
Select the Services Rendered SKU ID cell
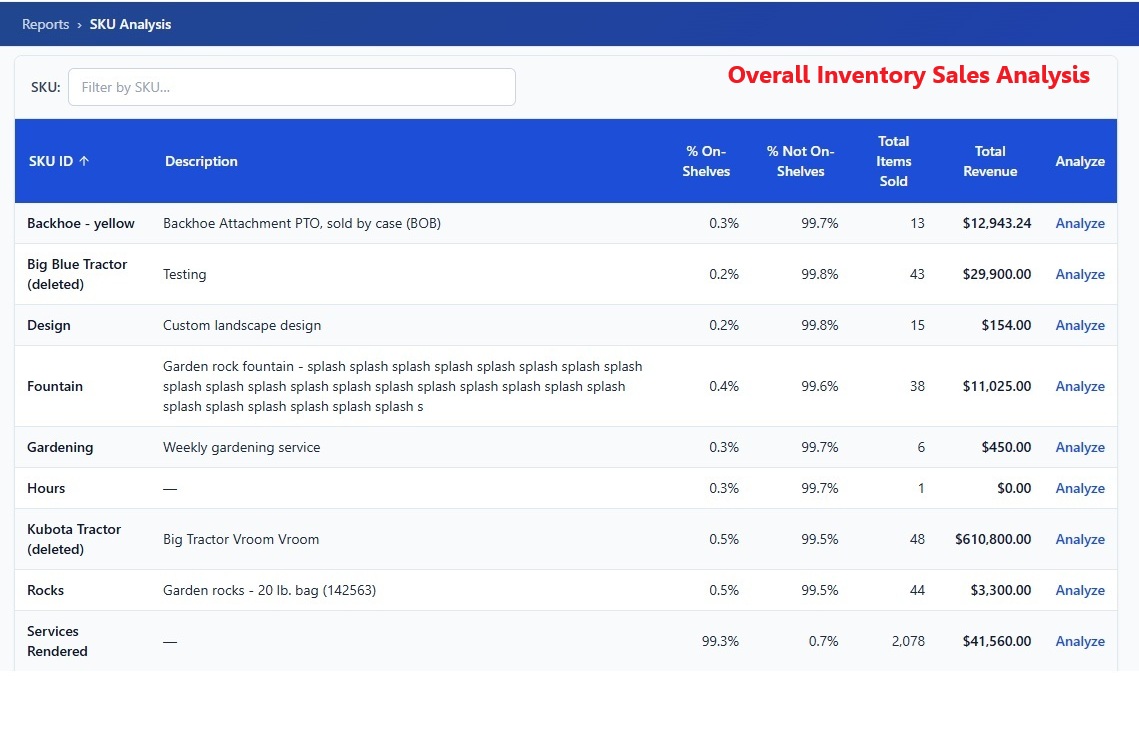point(57,641)
